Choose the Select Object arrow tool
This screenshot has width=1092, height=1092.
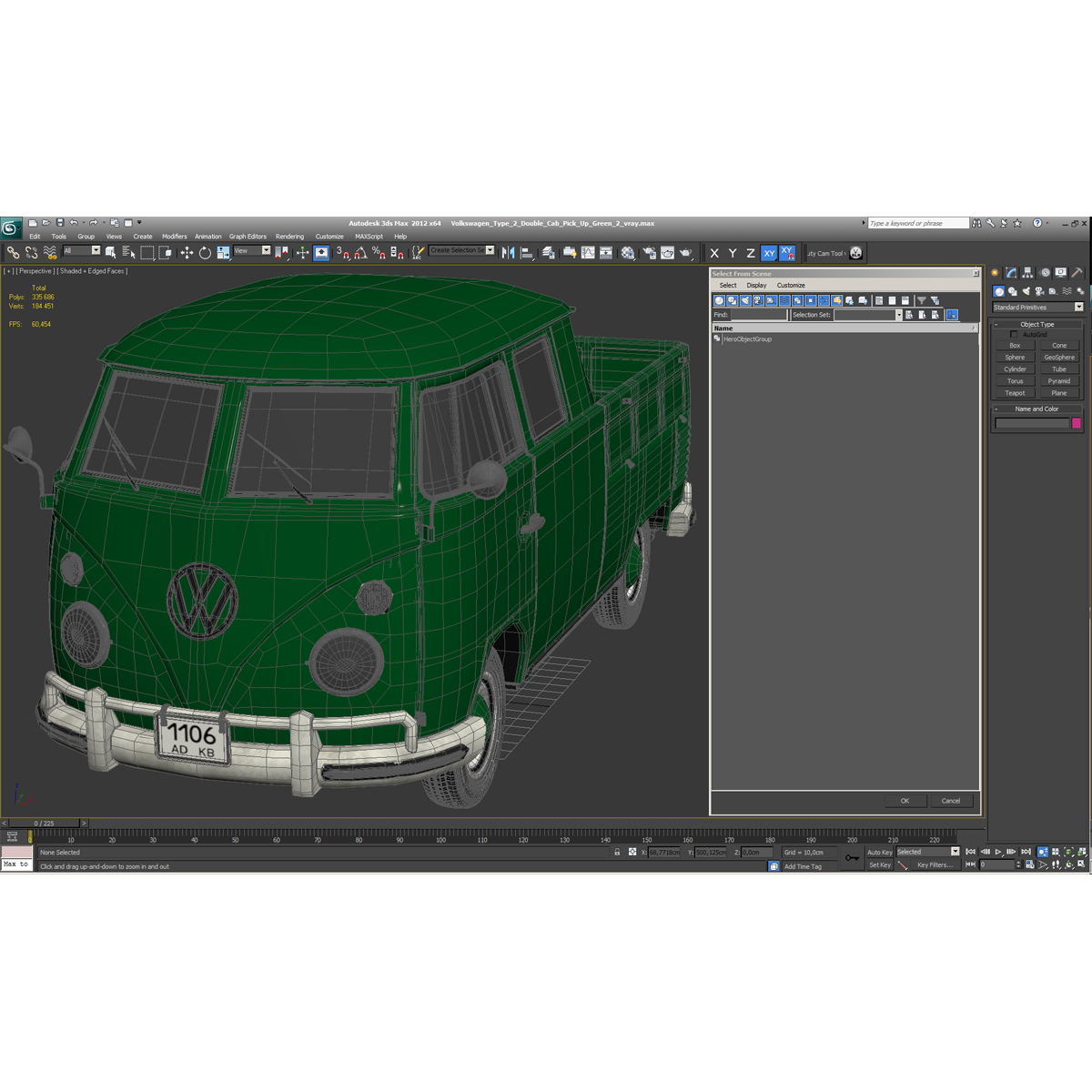coord(111,252)
